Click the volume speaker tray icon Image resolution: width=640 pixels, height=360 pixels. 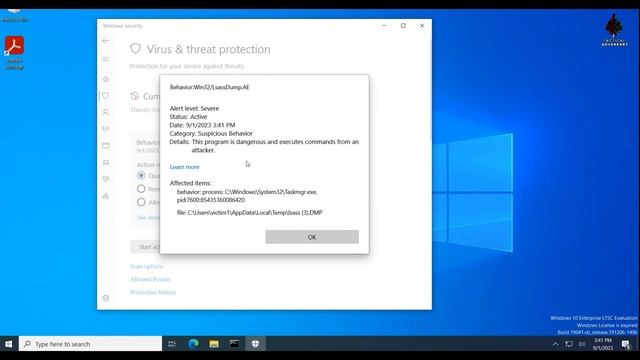pos(582,344)
